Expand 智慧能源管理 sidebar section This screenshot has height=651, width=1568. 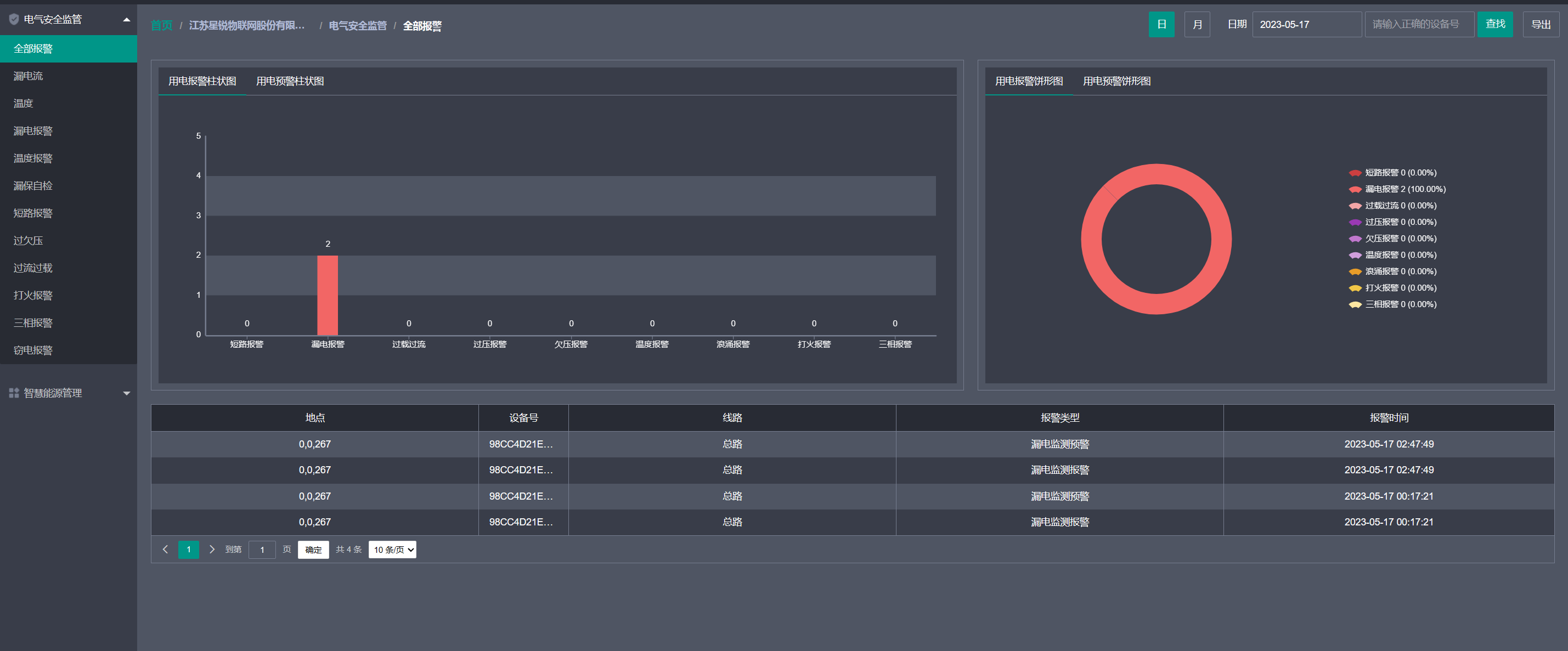(x=68, y=392)
